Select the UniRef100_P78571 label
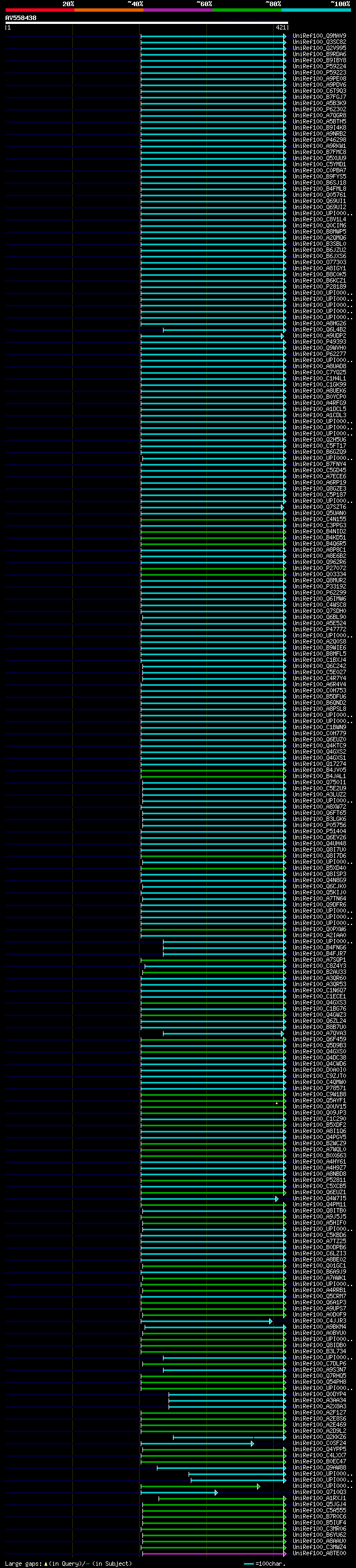356x1568 pixels. [x=319, y=1088]
